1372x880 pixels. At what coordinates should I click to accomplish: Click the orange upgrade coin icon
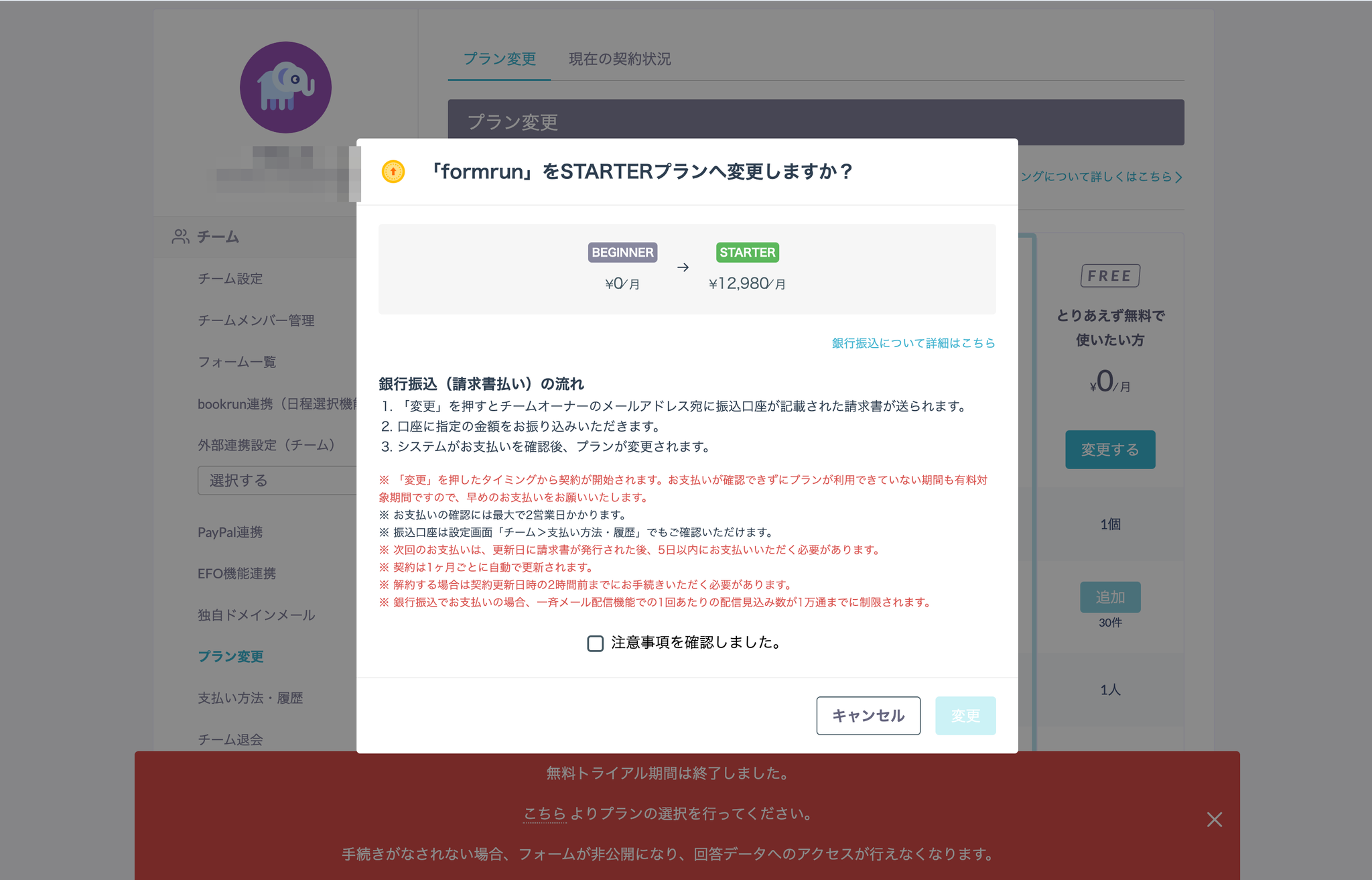click(393, 172)
